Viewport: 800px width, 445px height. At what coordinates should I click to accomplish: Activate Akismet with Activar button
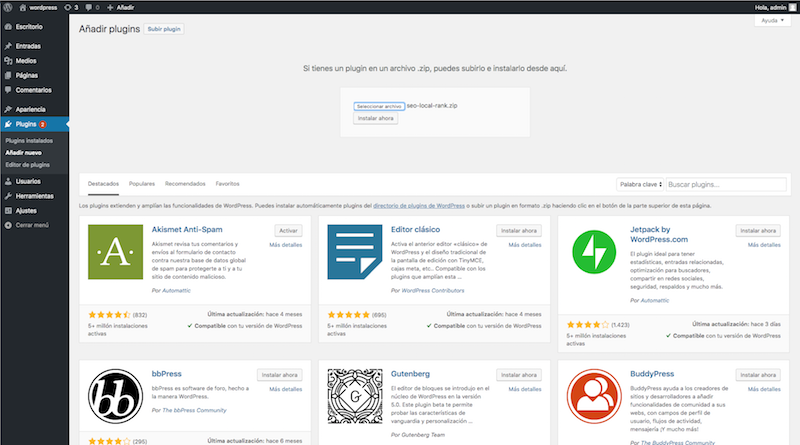[x=288, y=231]
